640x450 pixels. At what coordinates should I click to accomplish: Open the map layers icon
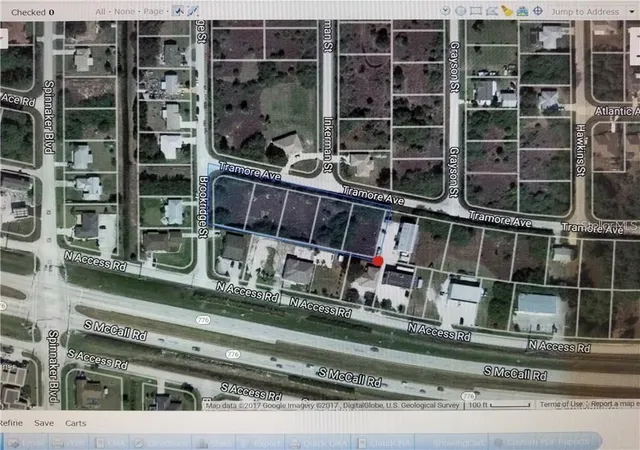tap(522, 11)
